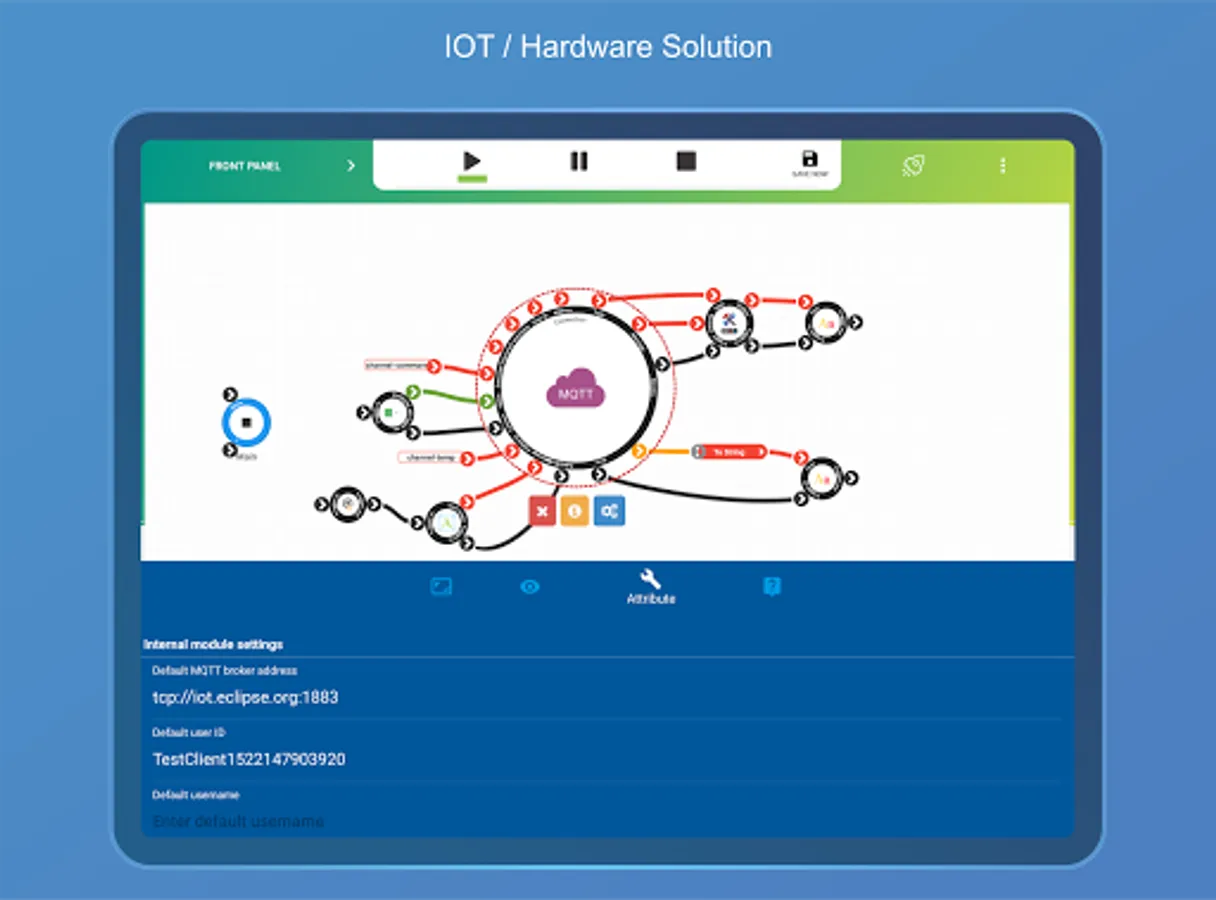The height and width of the screenshot is (900, 1216).
Task: Open the help question-mark tab
Action: (x=771, y=587)
